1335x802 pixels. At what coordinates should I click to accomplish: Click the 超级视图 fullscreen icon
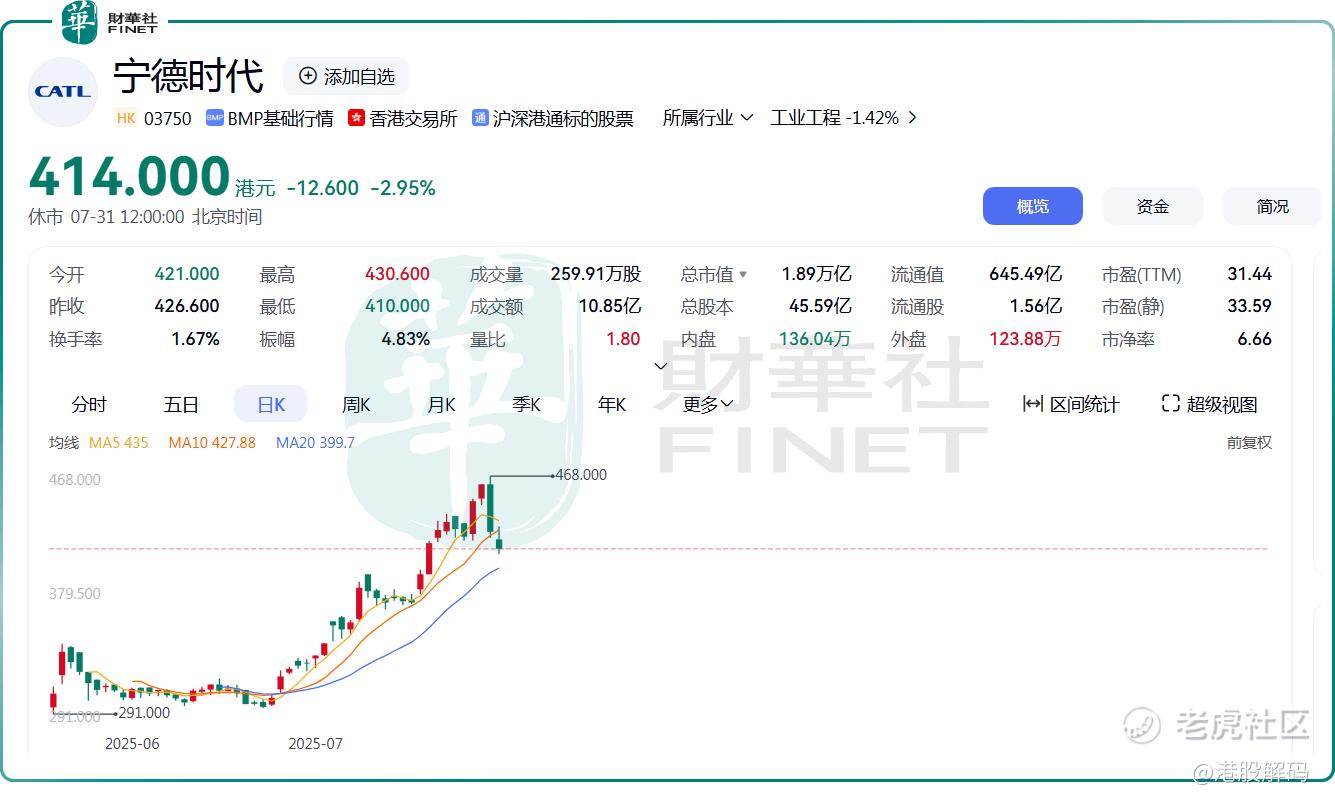point(1171,404)
